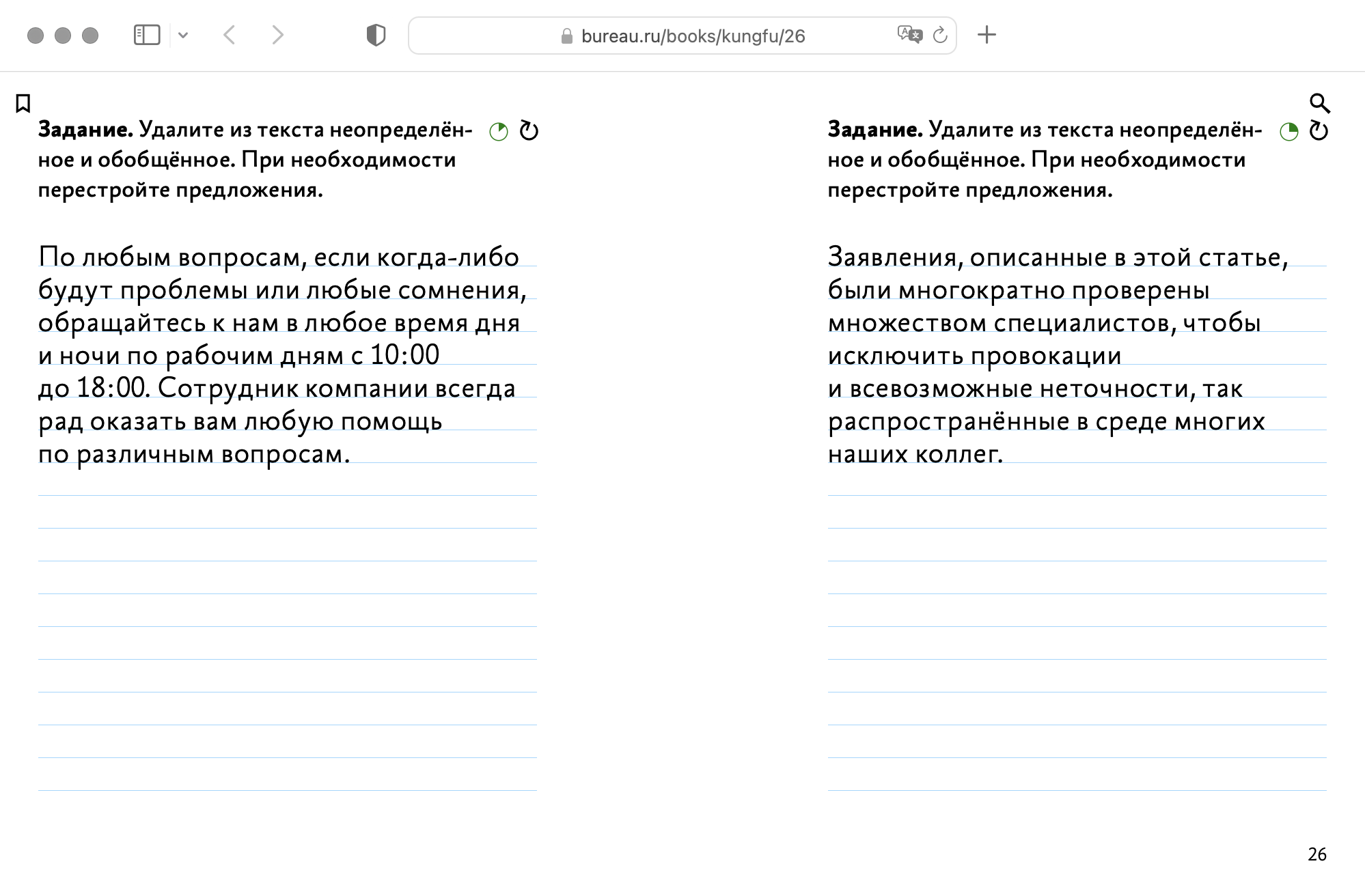Click the right 'Задание.' heading
This screenshot has height=896, width=1365.
875,129
